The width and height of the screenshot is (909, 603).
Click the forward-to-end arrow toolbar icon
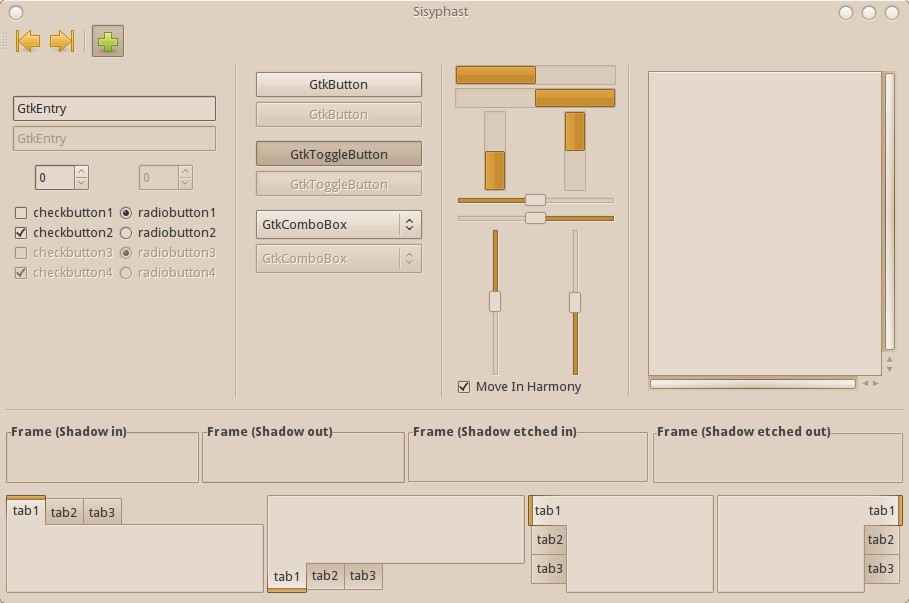pos(62,41)
